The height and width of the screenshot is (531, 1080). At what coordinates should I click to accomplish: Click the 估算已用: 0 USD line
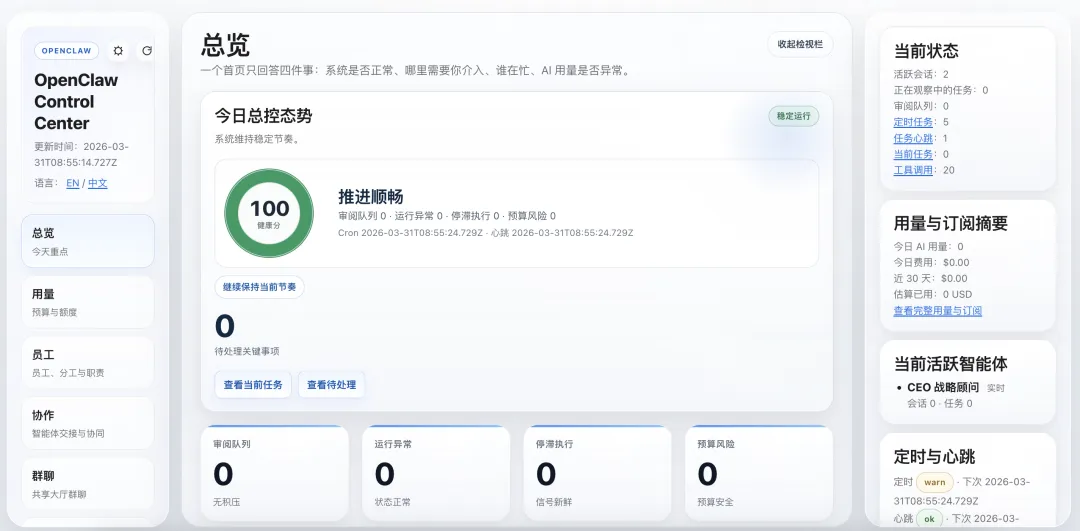[933, 294]
